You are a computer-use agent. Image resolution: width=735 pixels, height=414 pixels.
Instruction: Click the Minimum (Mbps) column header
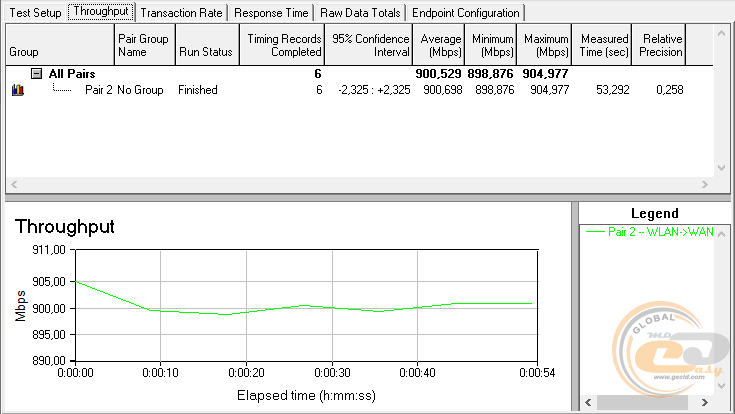point(491,45)
